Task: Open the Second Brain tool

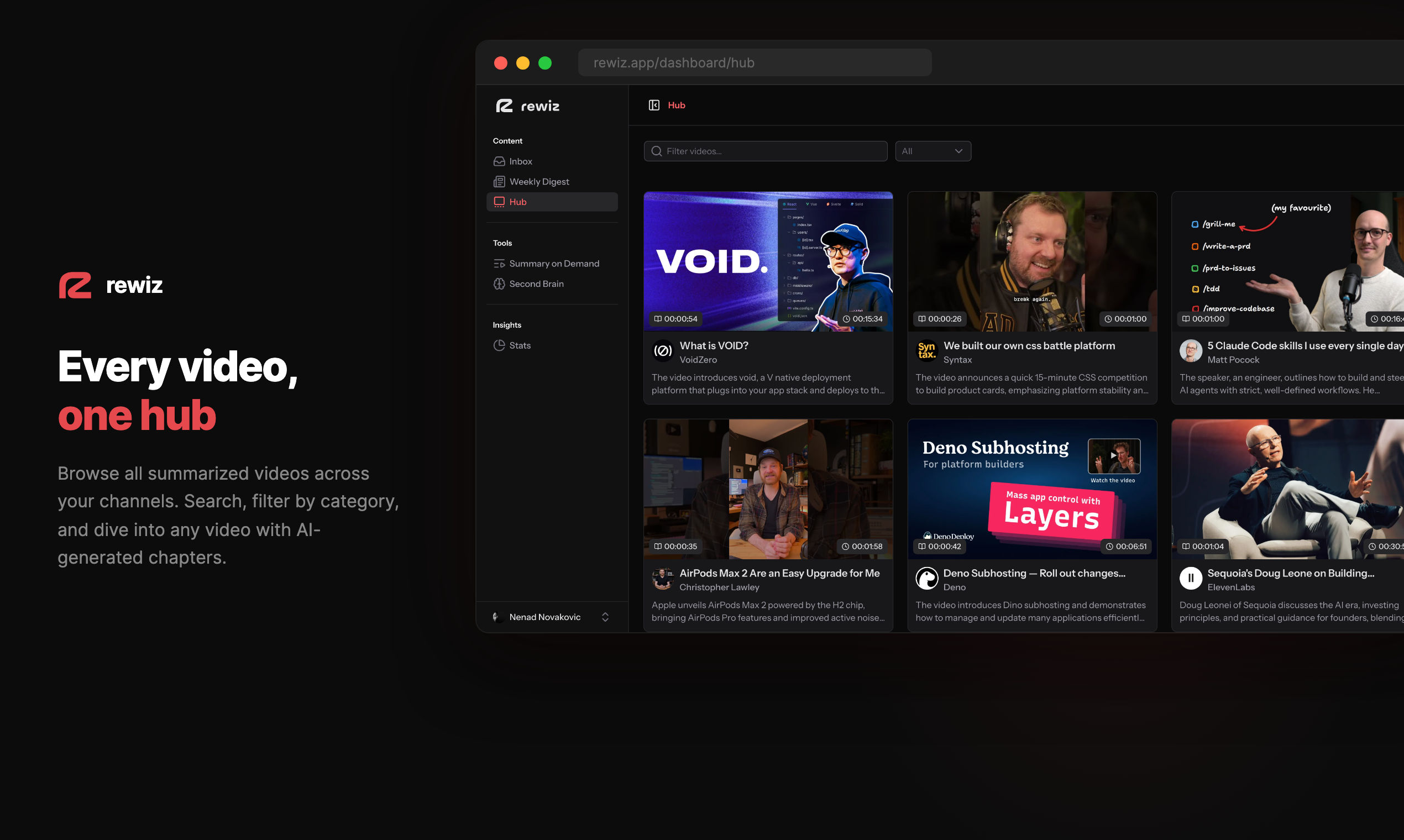Action: (x=536, y=284)
